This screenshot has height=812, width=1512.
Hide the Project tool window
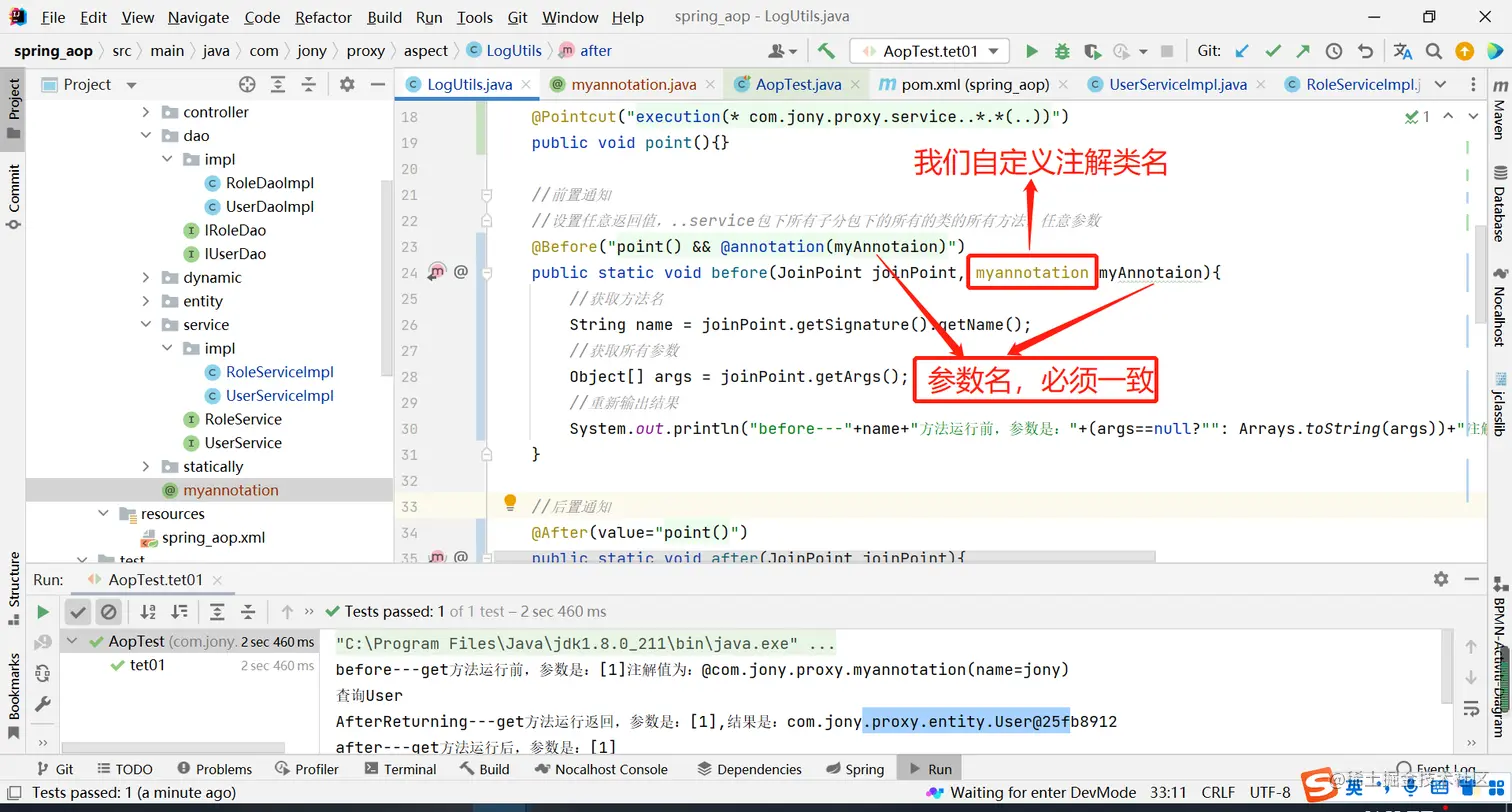(378, 85)
